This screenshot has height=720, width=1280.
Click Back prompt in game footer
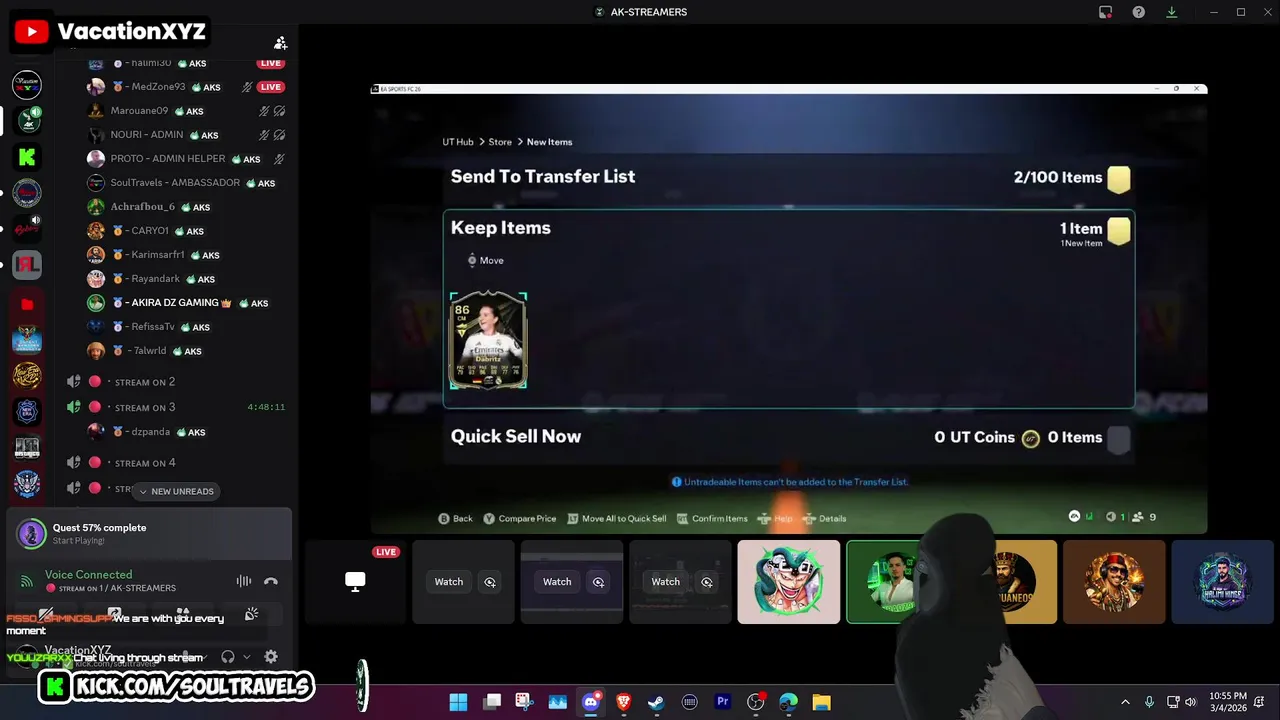click(455, 518)
